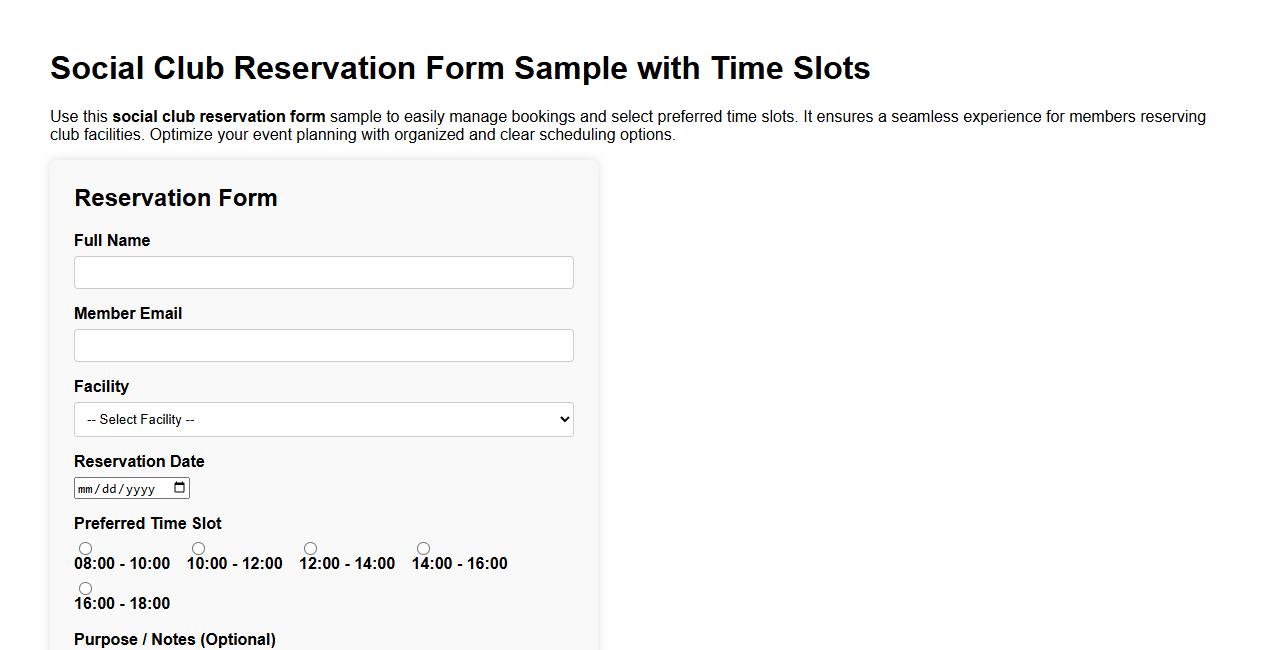The image size is (1278, 650).
Task: Select the 08:00 - 10:00 time slot
Action: point(85,548)
